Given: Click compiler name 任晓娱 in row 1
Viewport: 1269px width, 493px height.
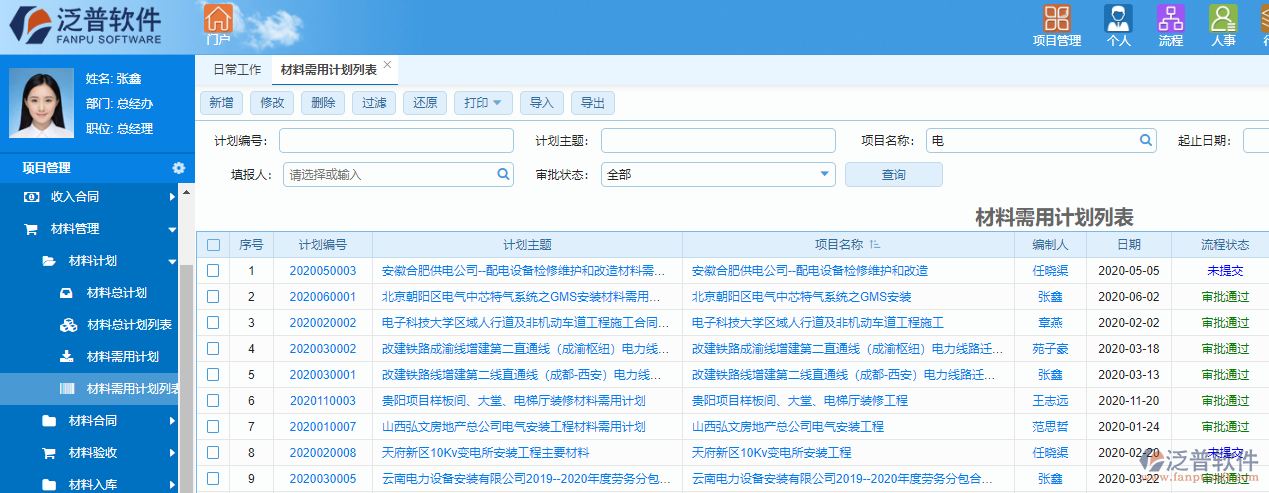Looking at the screenshot, I should pos(1050,271).
